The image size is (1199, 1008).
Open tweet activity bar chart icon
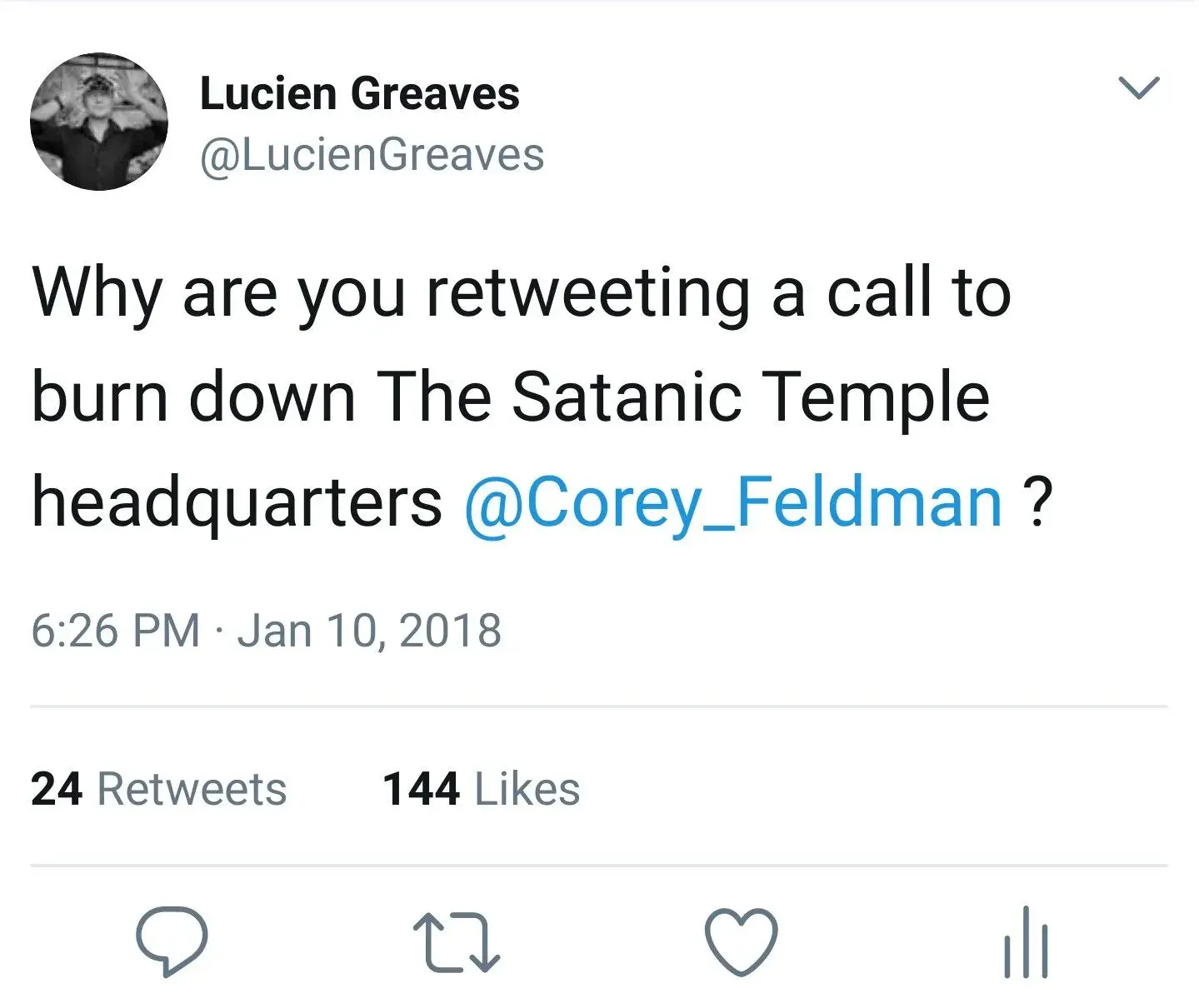coord(1026,942)
